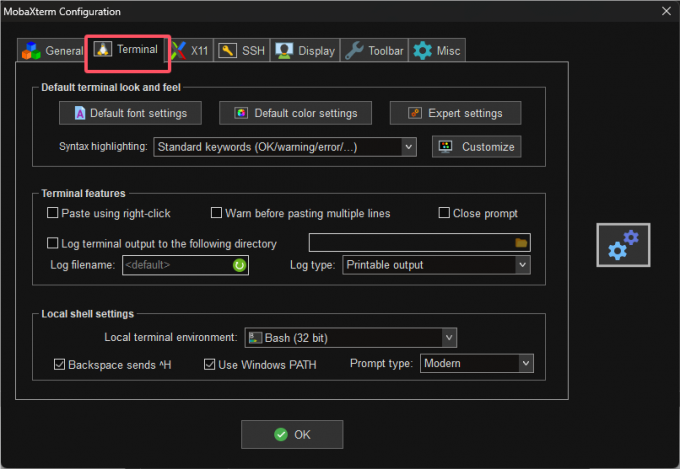Enable Log terminal output to directory
This screenshot has width=680, height=469.
(x=52, y=243)
